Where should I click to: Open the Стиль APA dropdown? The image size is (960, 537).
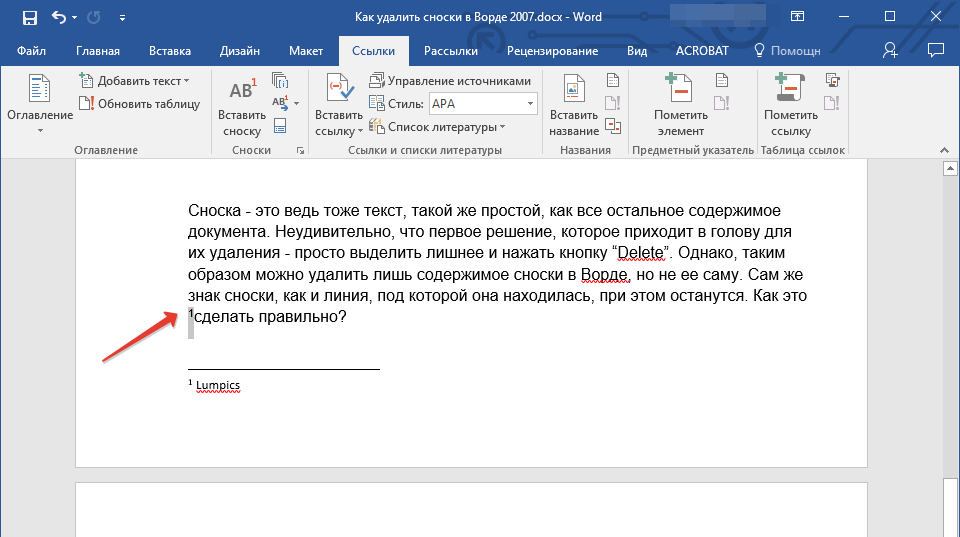[x=530, y=103]
